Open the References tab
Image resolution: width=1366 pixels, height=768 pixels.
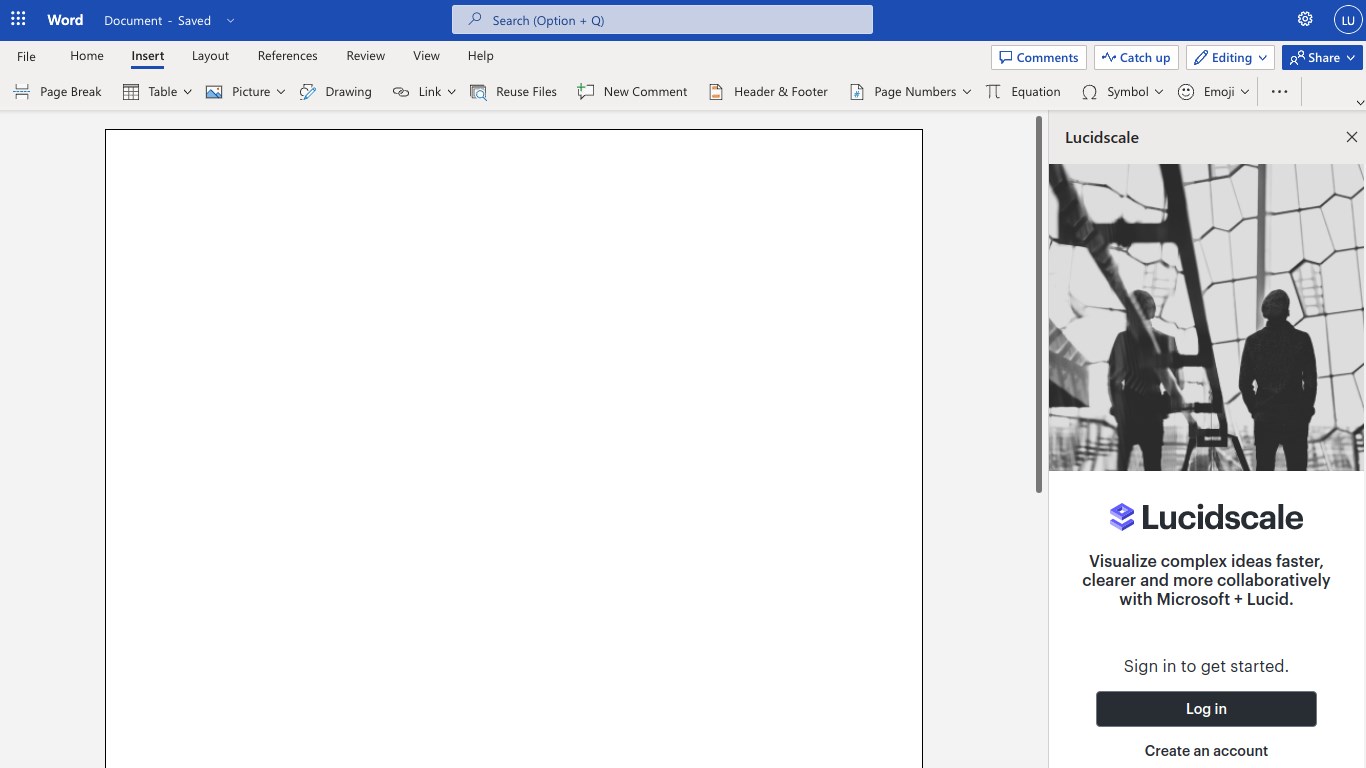[287, 56]
